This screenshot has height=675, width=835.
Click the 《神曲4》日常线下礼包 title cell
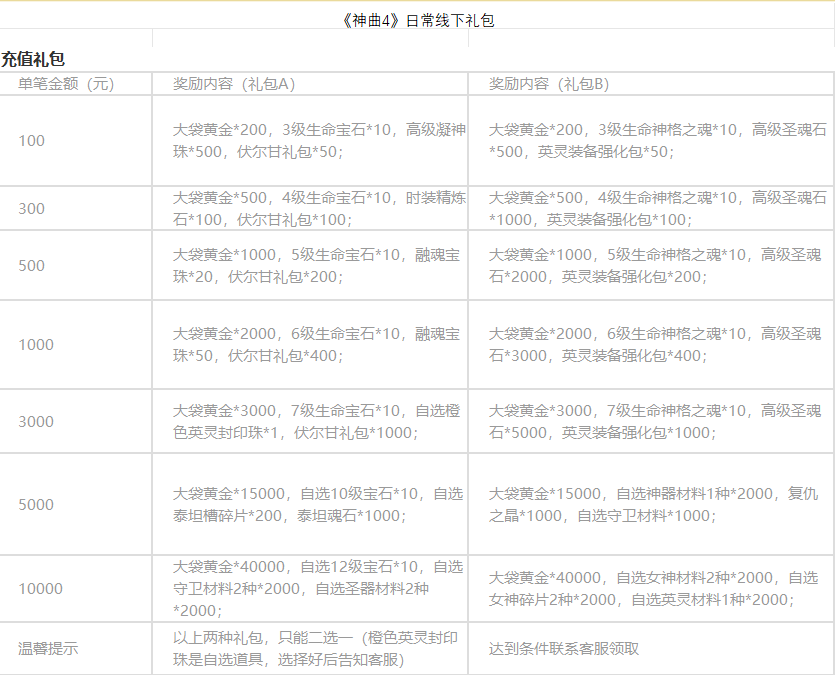click(x=417, y=20)
